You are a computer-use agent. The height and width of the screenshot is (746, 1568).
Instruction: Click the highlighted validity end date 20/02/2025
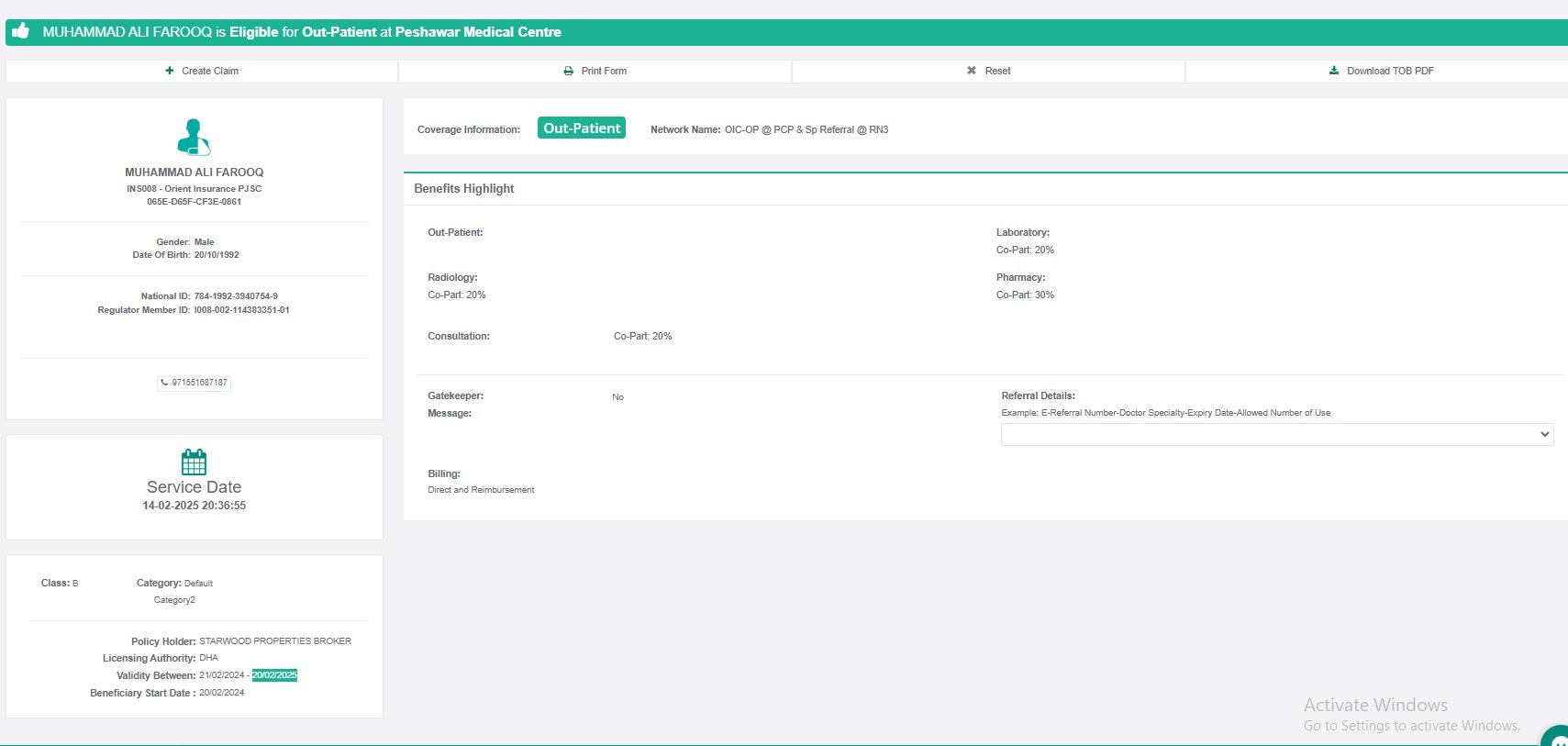click(274, 675)
